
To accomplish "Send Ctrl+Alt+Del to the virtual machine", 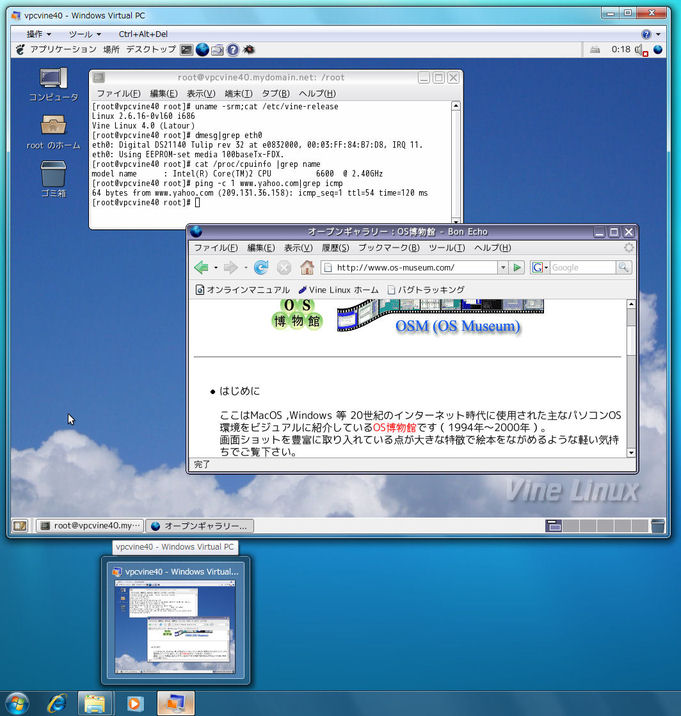I will [143, 34].
